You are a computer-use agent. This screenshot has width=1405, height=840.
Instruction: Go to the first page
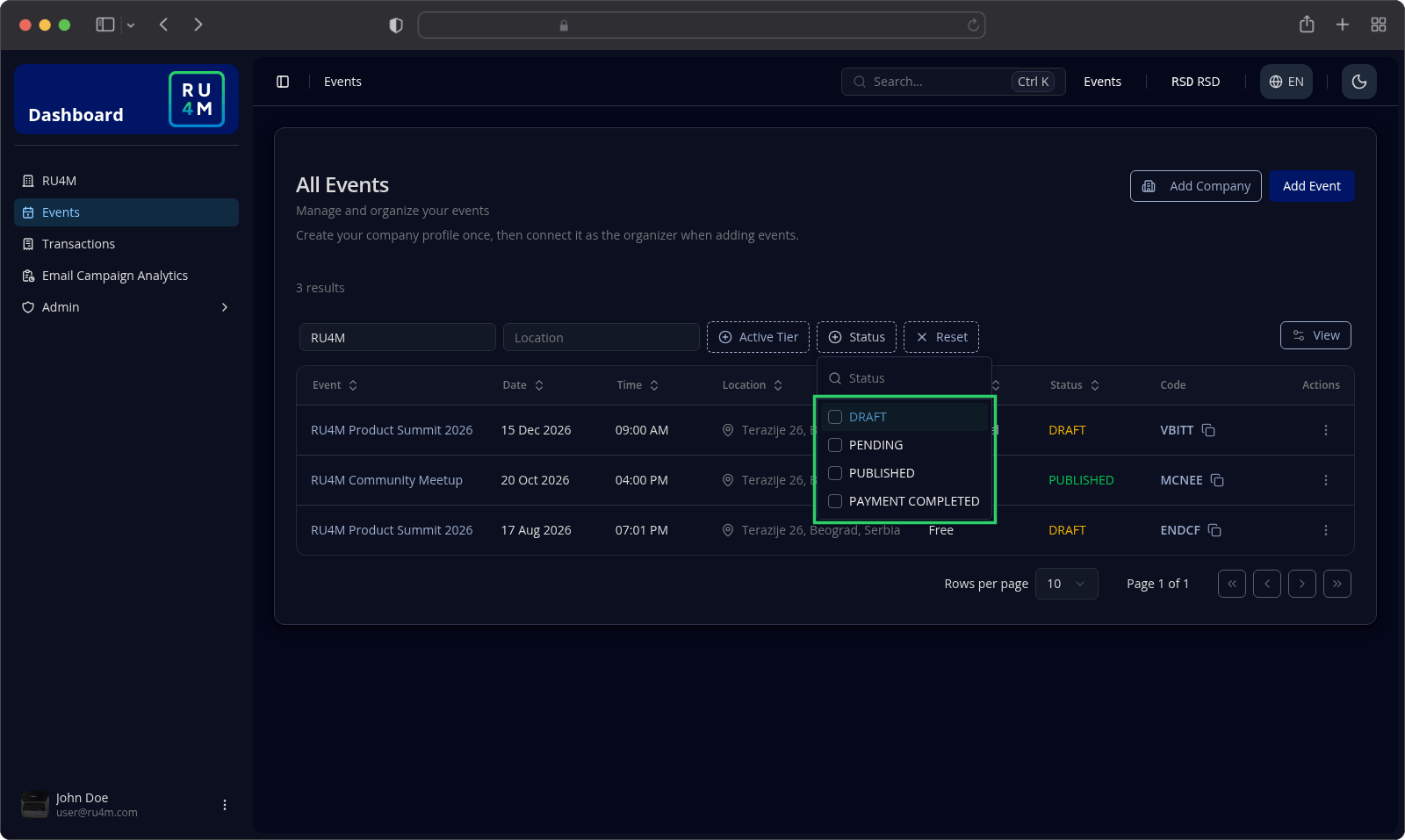pos(1232,584)
